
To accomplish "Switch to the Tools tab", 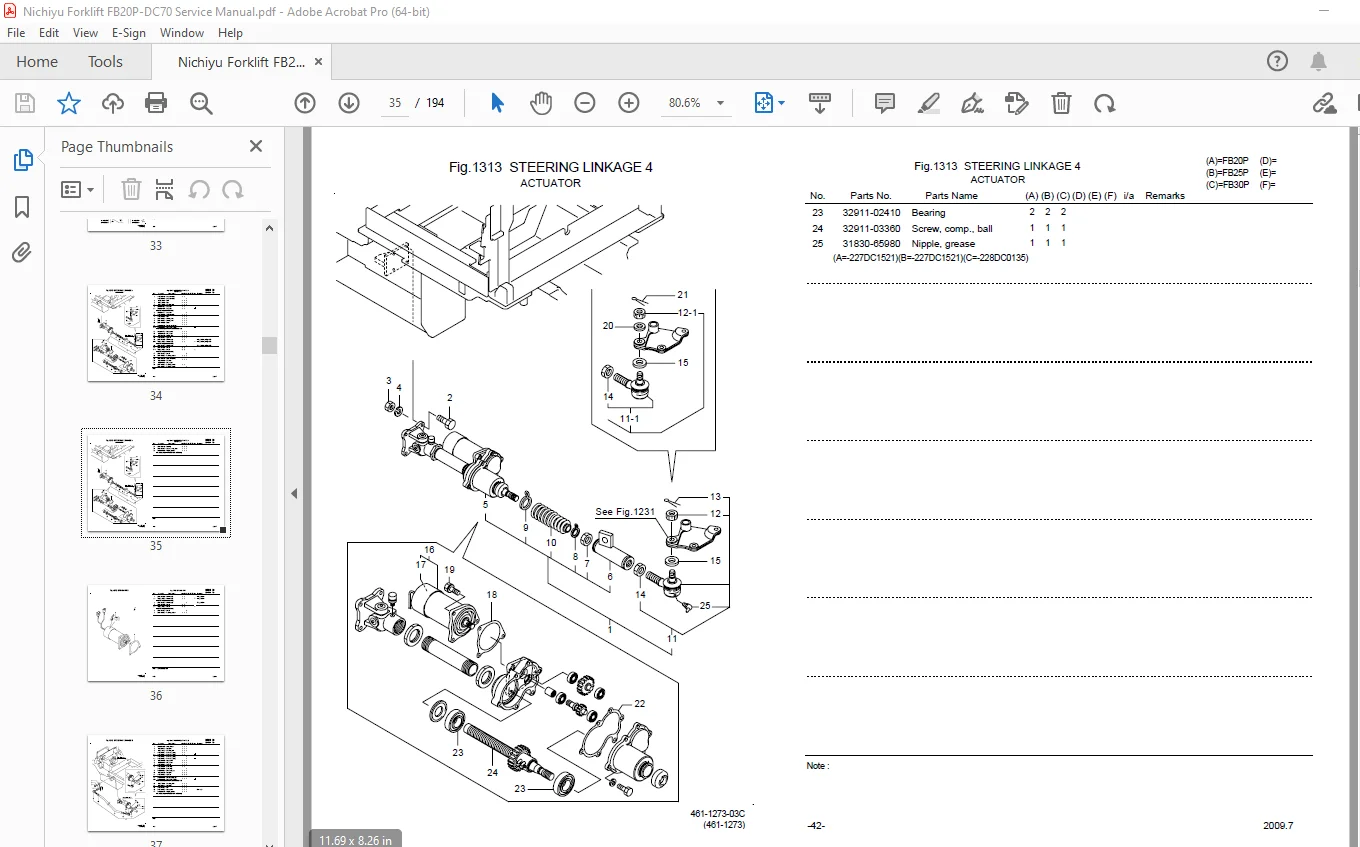I will click(x=105, y=62).
